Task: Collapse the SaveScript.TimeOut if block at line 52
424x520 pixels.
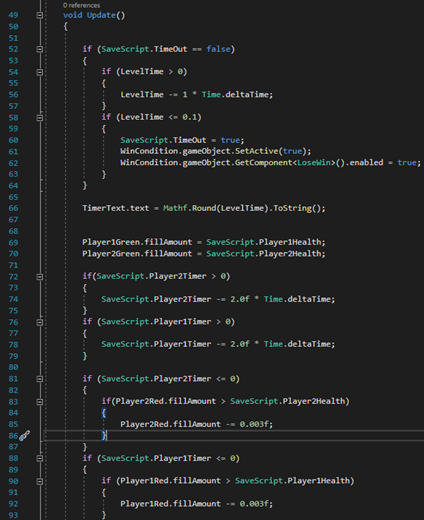Action: pos(39,49)
